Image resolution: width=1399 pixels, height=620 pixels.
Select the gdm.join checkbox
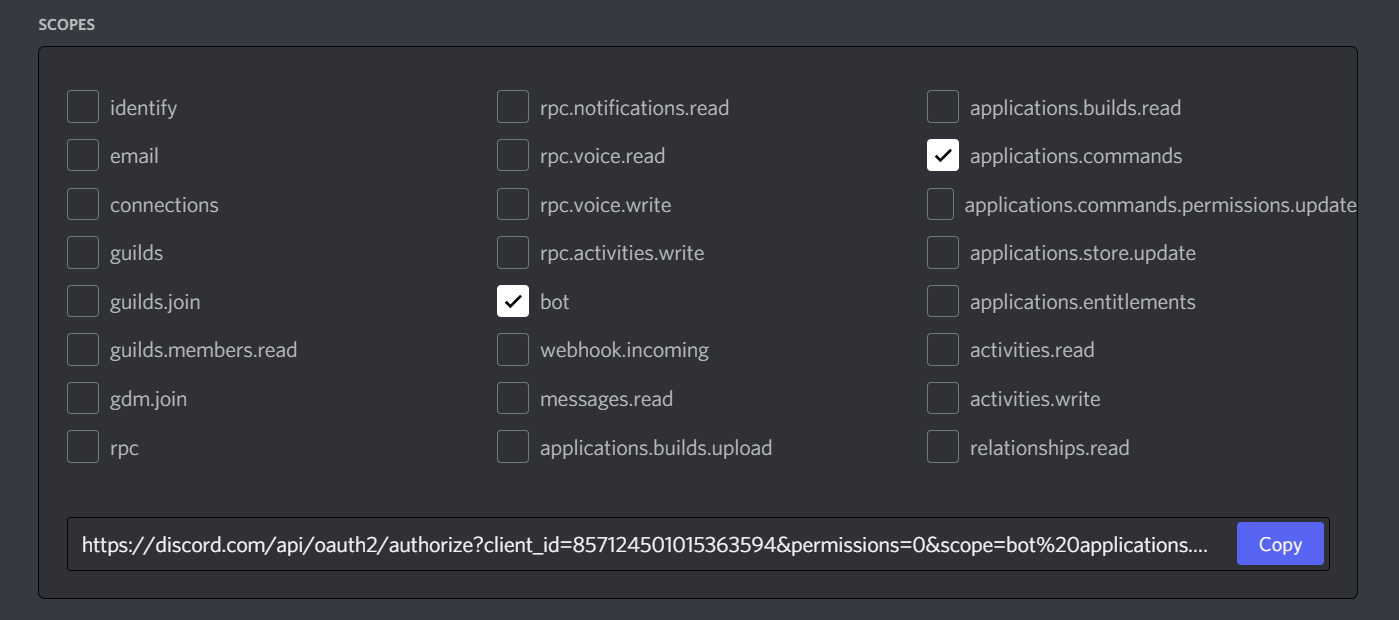83,397
